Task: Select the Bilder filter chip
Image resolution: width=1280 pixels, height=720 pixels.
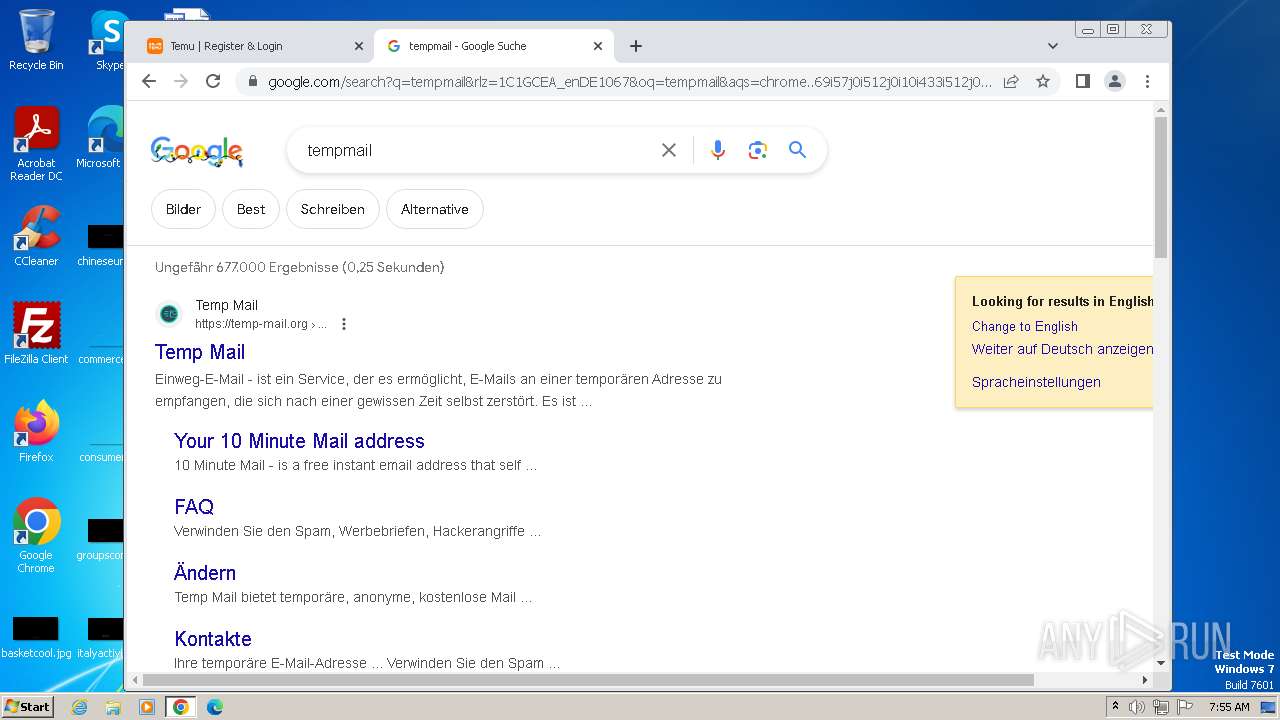Action: pyautogui.click(x=183, y=209)
